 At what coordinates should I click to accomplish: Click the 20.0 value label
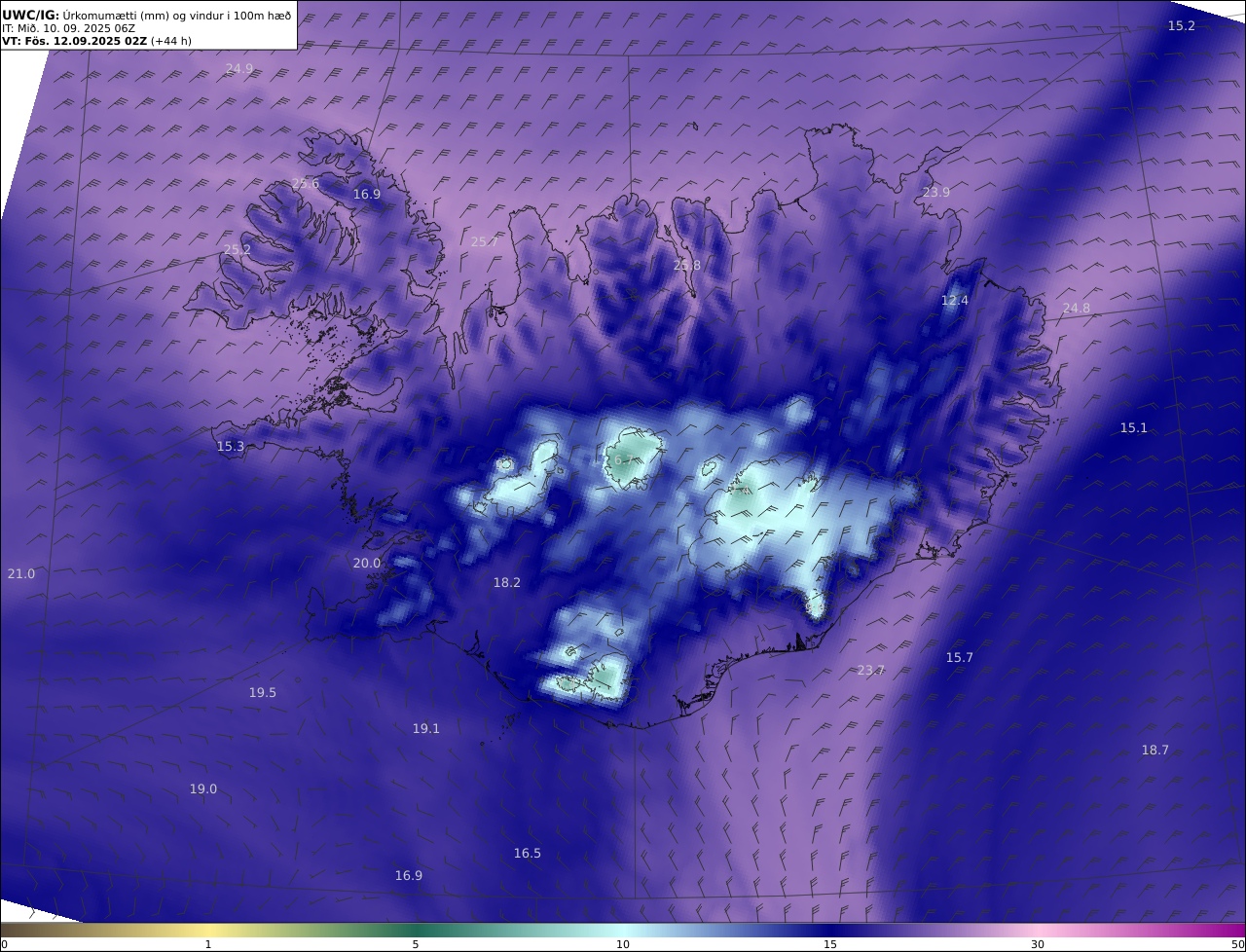coord(366,564)
